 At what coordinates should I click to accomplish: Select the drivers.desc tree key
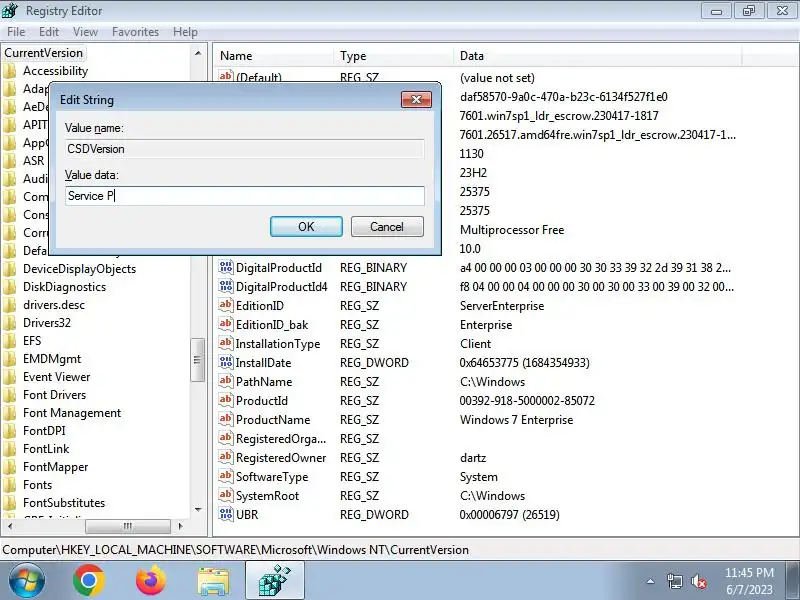coord(54,305)
